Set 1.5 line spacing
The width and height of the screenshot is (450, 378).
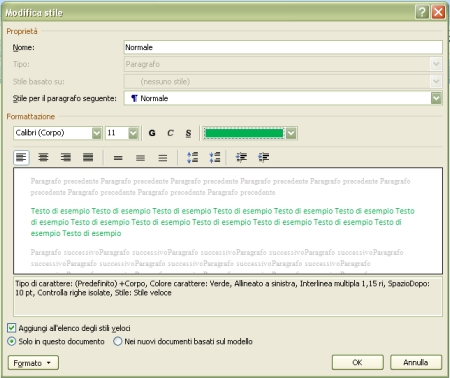point(140,158)
